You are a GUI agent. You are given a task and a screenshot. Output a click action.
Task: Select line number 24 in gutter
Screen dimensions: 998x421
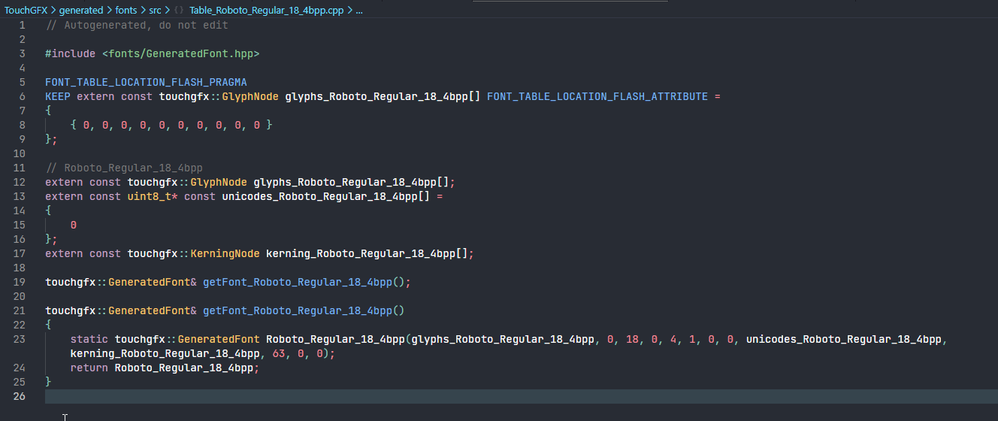pos(20,367)
